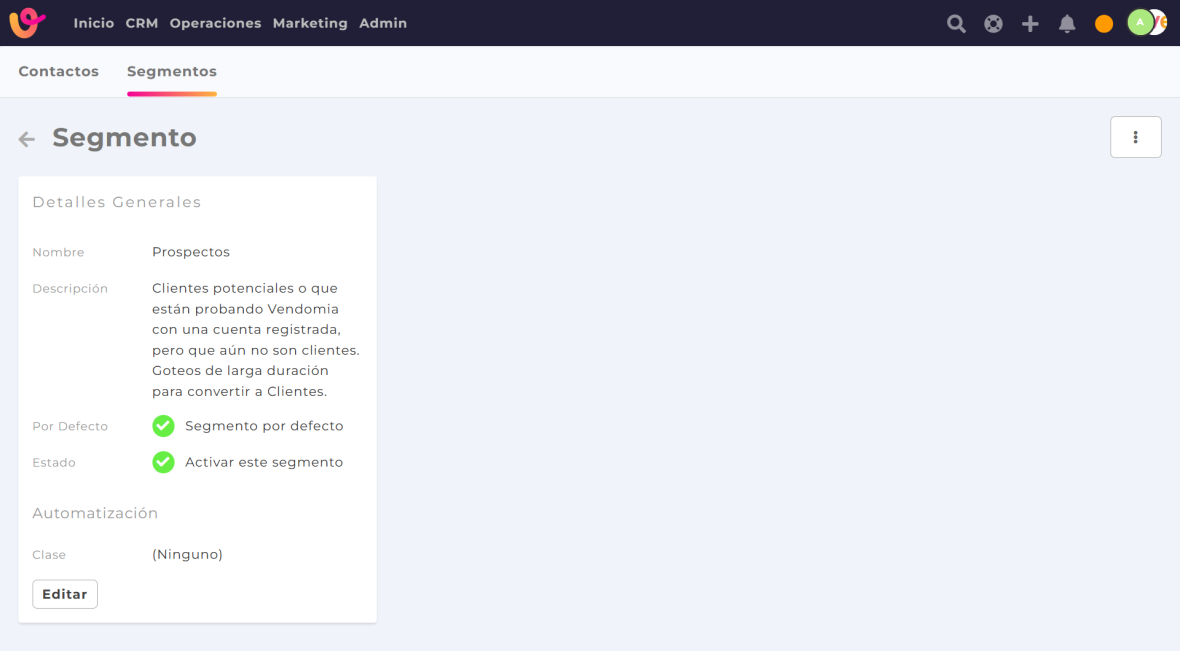Click the Editar button
Image resolution: width=1180 pixels, height=651 pixels.
pyautogui.click(x=65, y=594)
